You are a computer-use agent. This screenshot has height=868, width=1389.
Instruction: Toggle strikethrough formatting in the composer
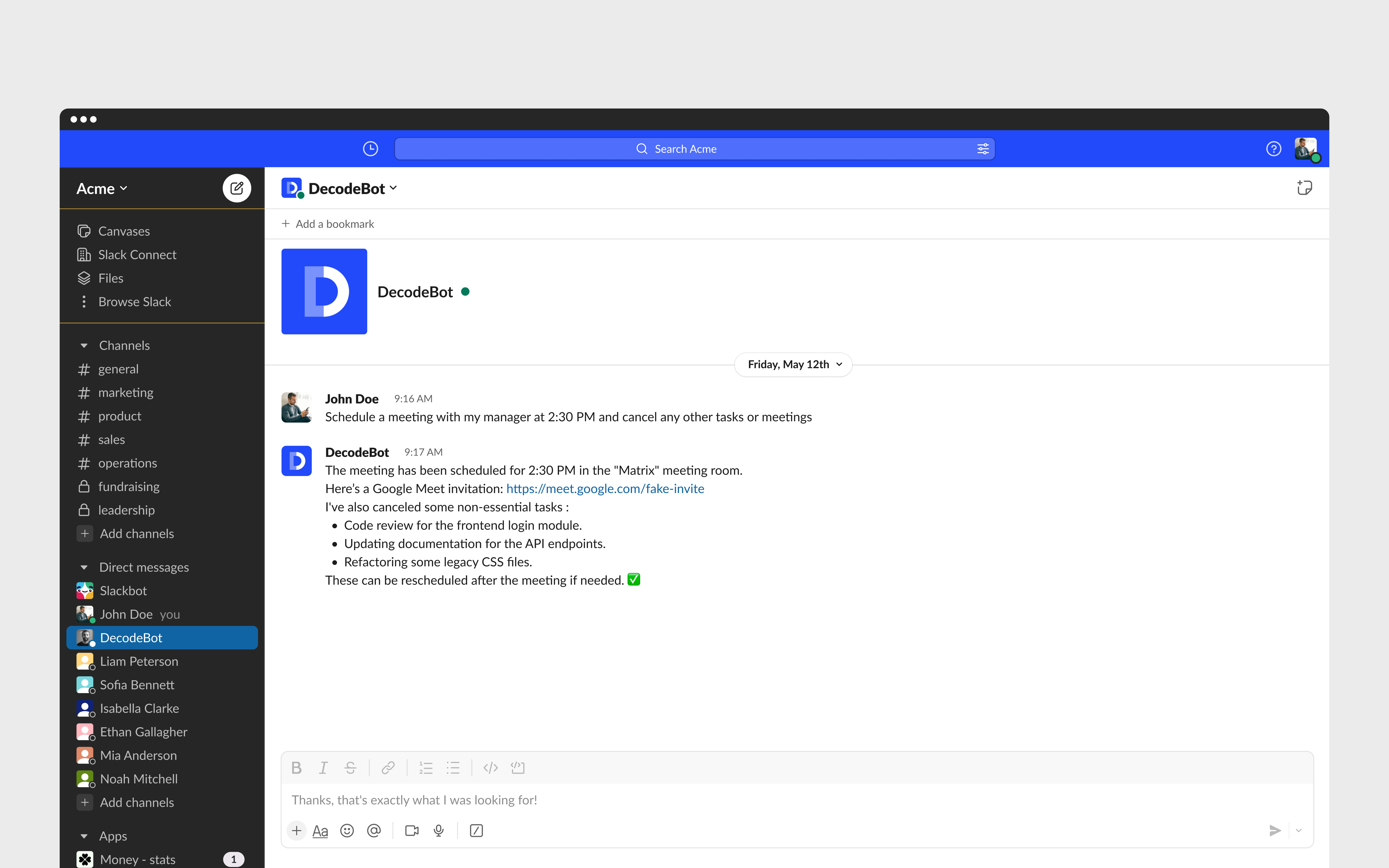point(350,767)
